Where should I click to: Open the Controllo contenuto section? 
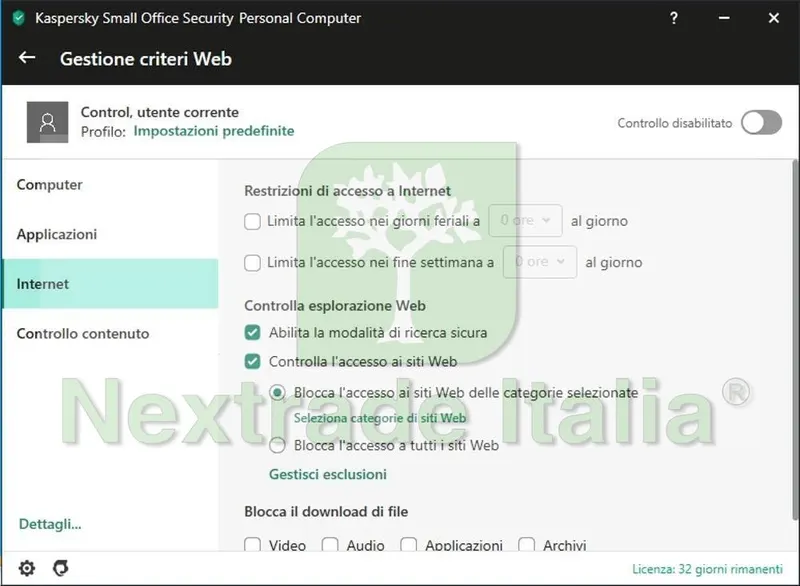click(110, 334)
